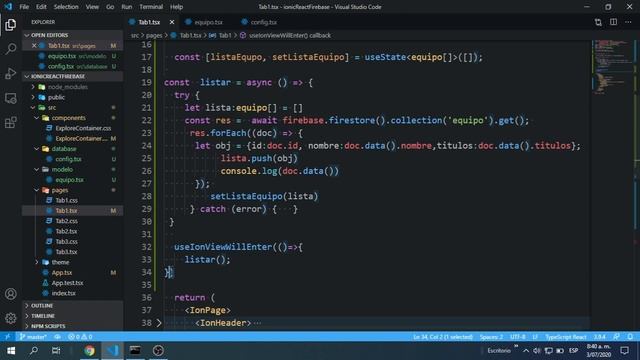Open the Help menu
Viewport: 640px width, 360px height.
[x=176, y=7]
